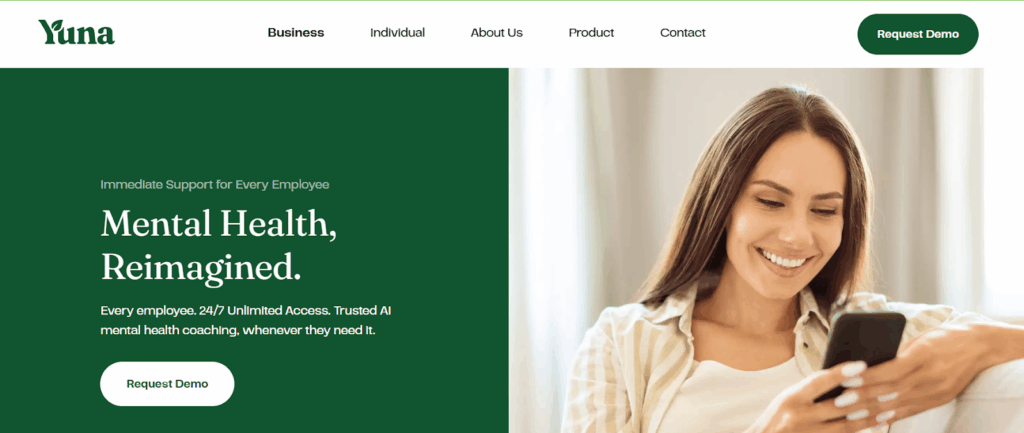1024x433 pixels.
Task: Click the white Request Demo hero button
Action: [x=167, y=384]
